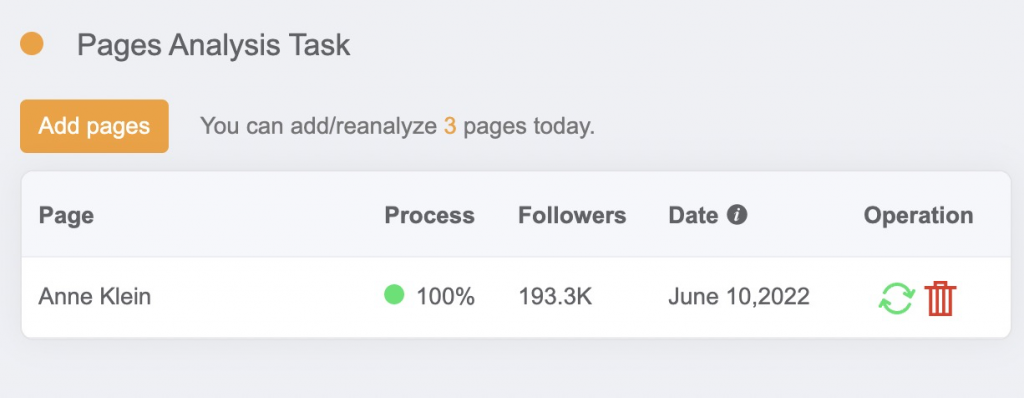Click the "You can add/reanalyze" quota message
Screen dimensions: 1024x398
[x=319, y=126]
